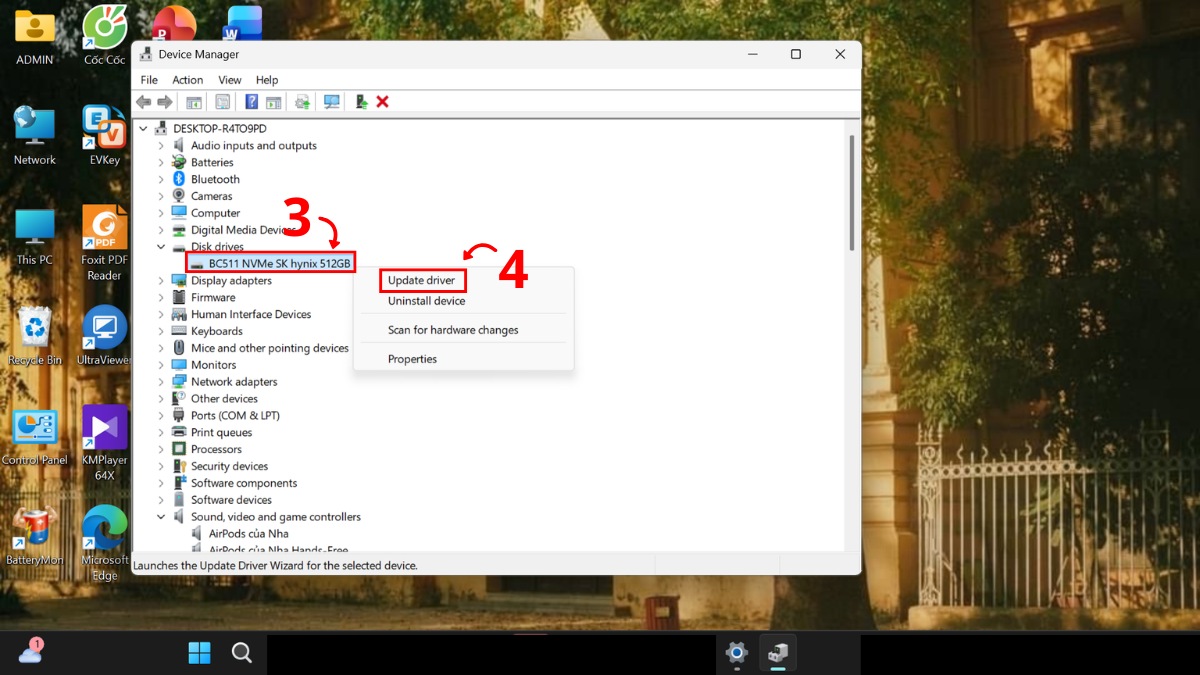Select the Monitors tree item
Screen dimensions: 1200x675
213,365
